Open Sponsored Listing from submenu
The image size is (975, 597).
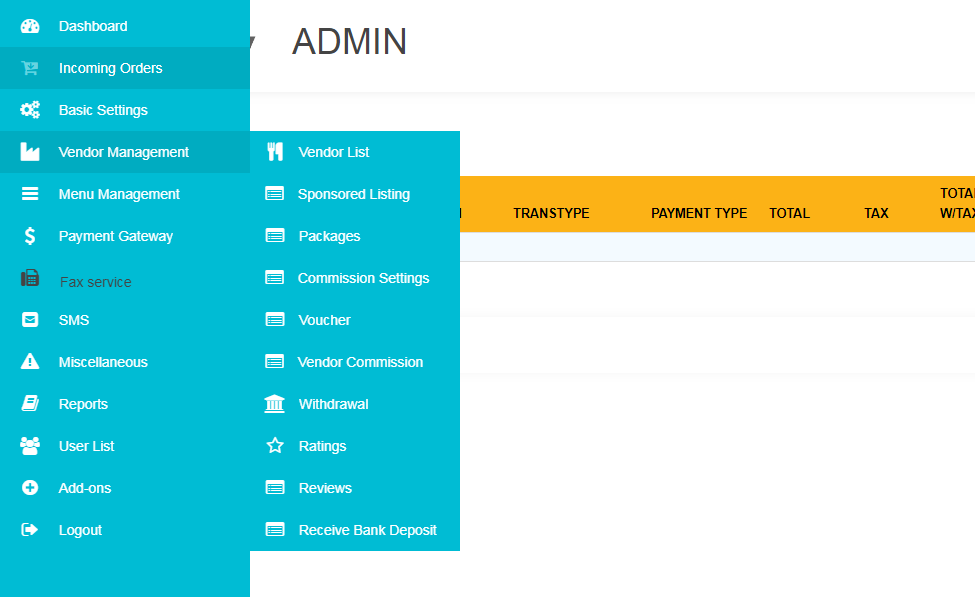point(353,194)
